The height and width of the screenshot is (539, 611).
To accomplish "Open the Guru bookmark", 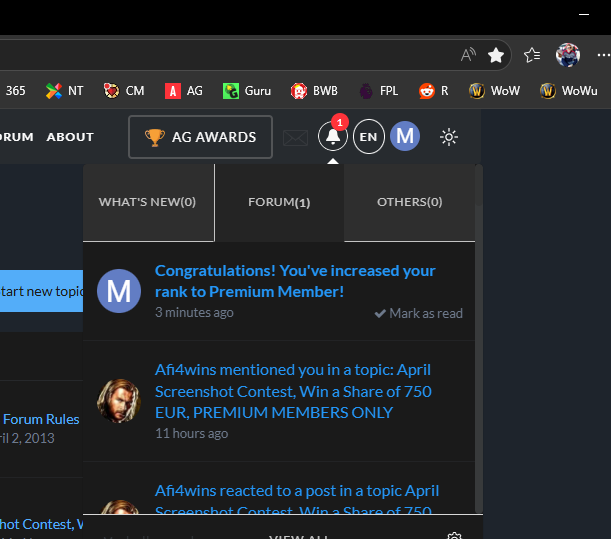I will pos(247,91).
